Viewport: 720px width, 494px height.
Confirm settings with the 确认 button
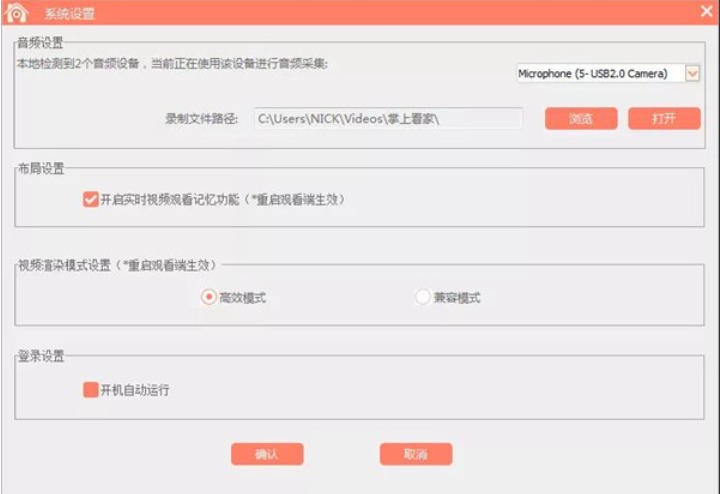(x=267, y=454)
